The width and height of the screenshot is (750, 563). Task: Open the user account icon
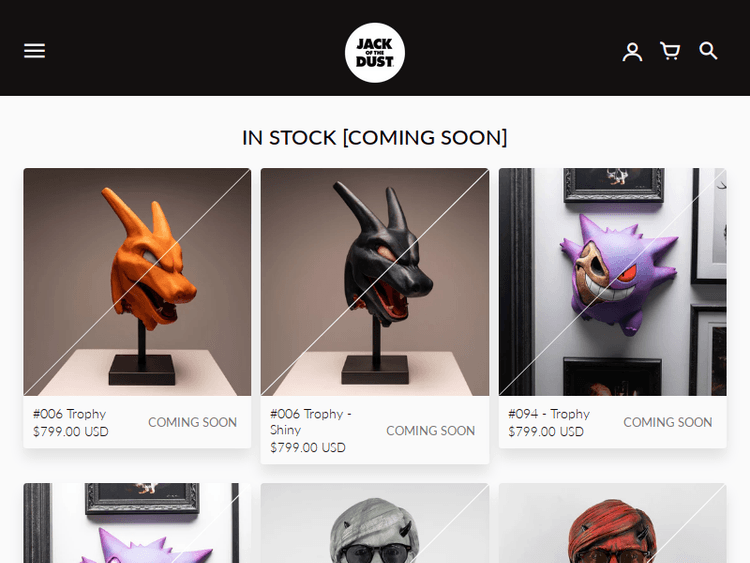tap(632, 52)
